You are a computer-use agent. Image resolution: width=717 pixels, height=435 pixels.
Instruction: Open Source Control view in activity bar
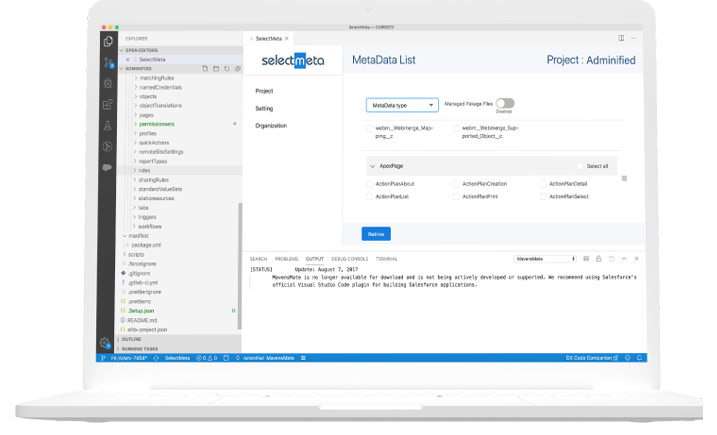pyautogui.click(x=108, y=61)
